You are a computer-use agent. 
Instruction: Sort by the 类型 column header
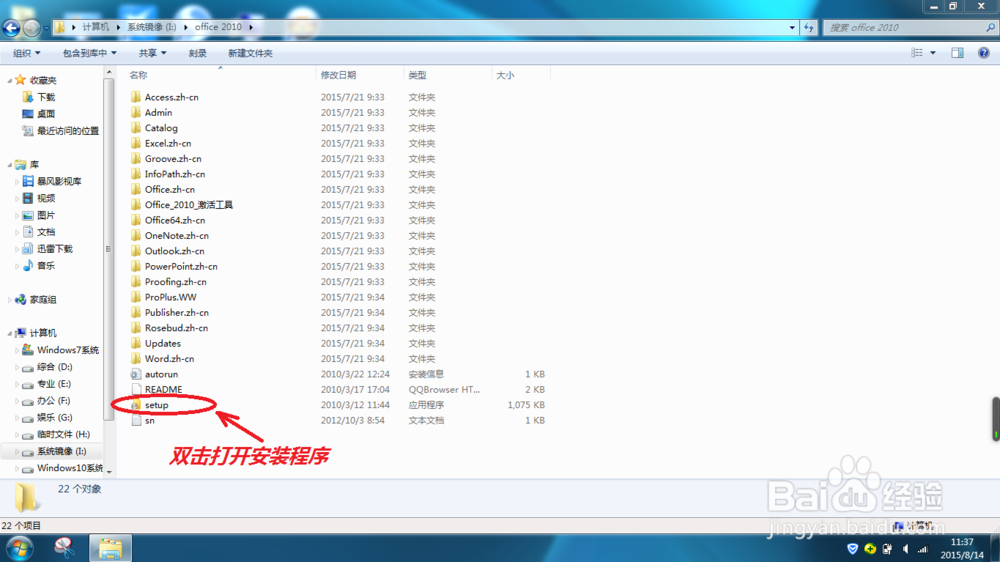[x=417, y=75]
